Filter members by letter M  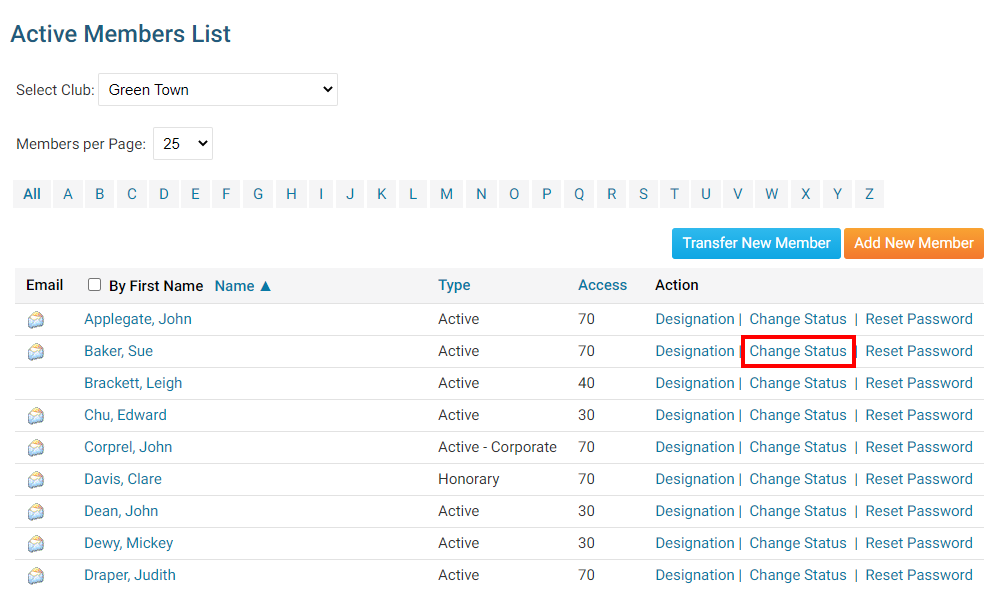pyautogui.click(x=446, y=194)
